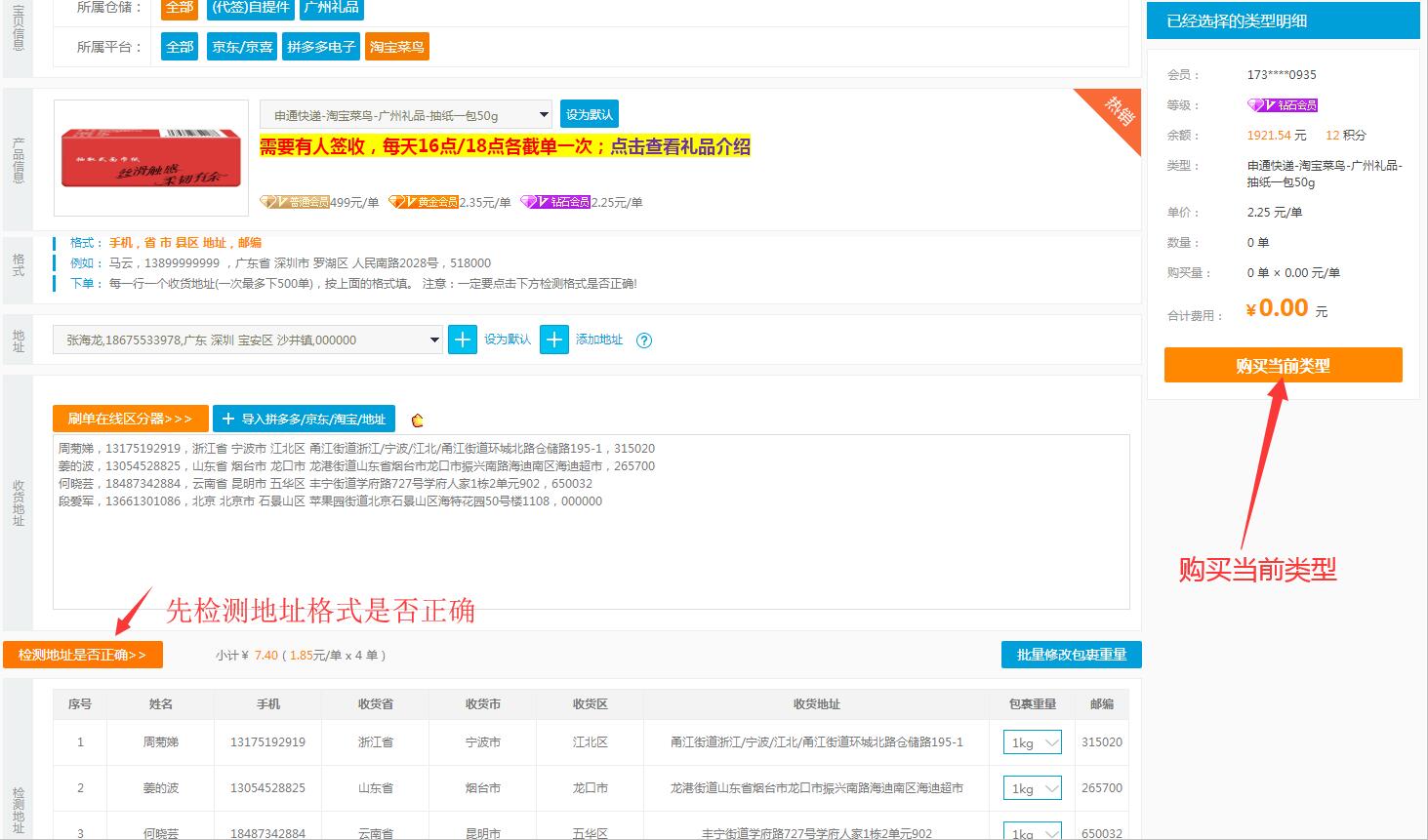Click inside the shipping address text area

[591, 556]
